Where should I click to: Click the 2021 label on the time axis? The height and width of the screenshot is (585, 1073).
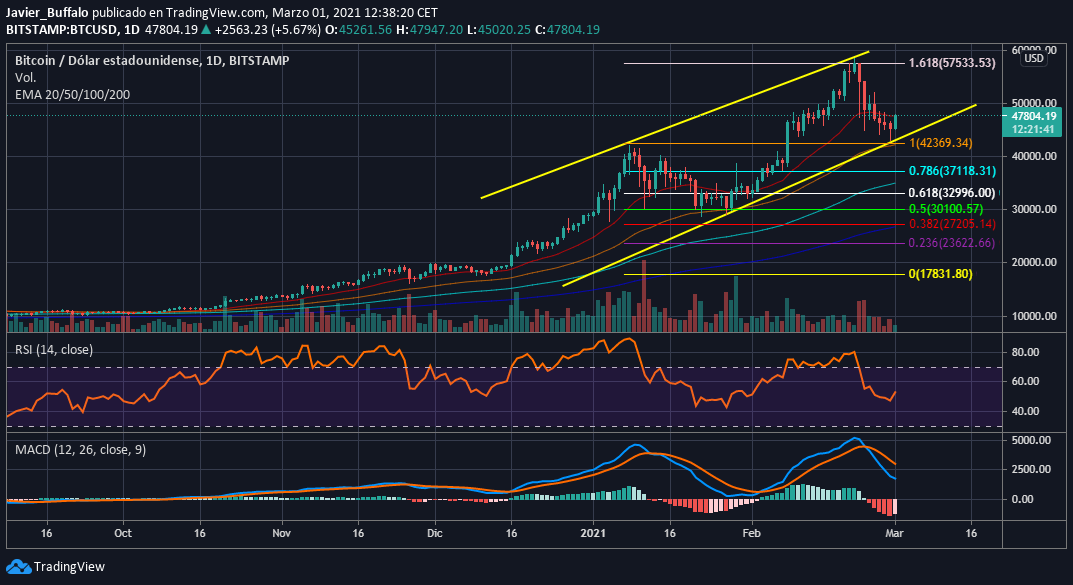tap(595, 533)
